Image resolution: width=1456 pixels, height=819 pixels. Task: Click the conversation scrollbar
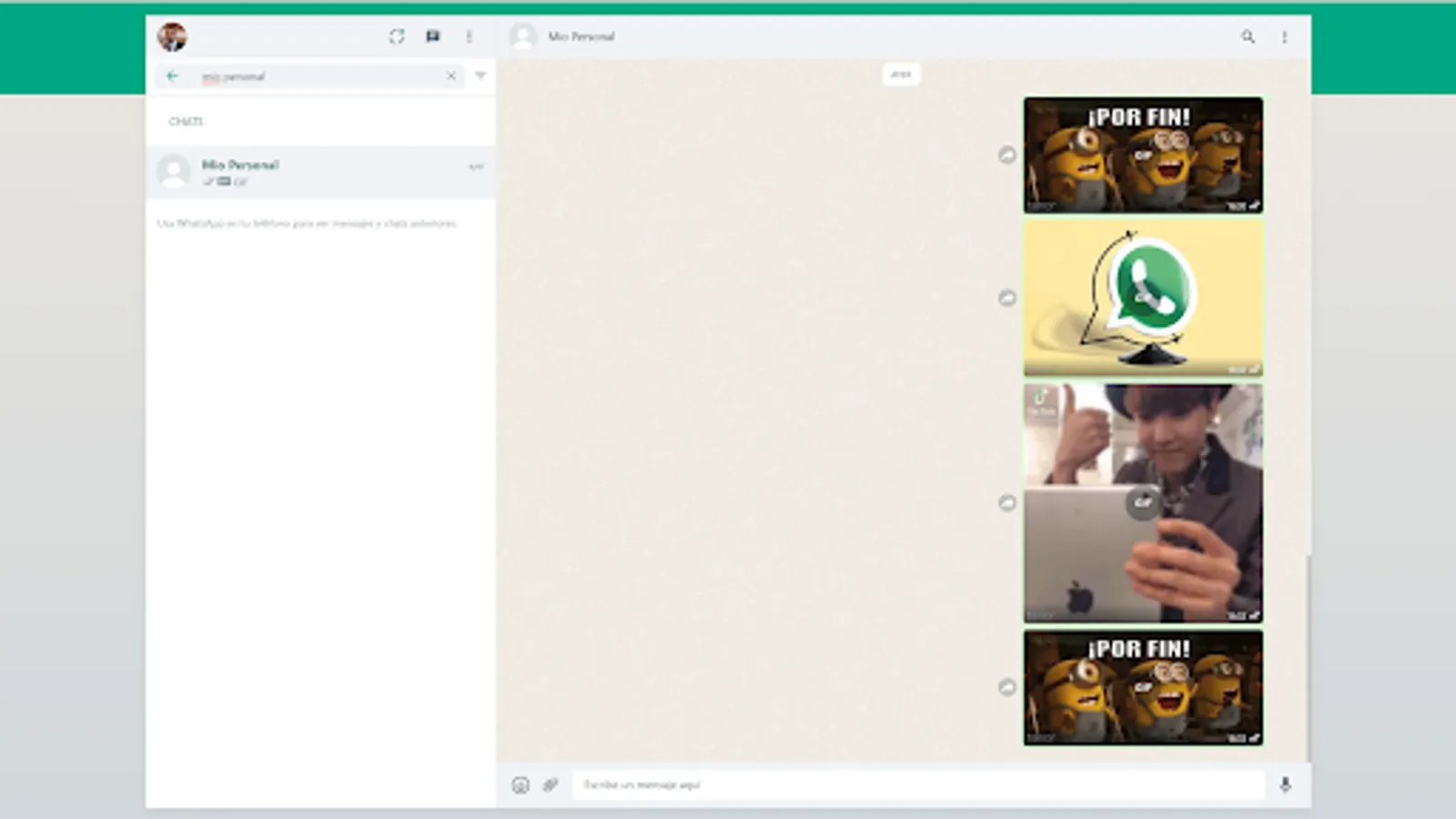point(1308,659)
